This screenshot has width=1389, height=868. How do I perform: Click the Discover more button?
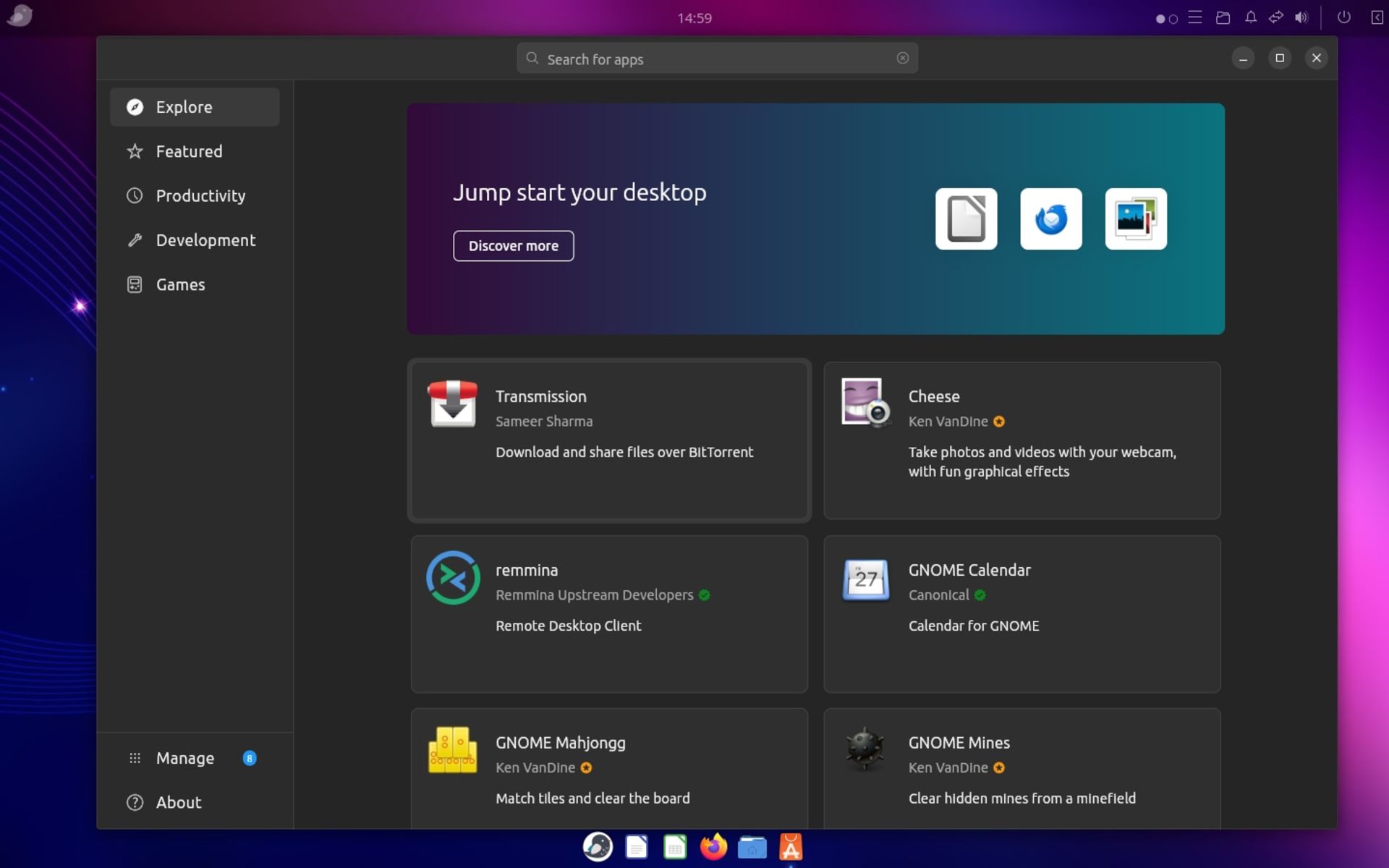(513, 246)
